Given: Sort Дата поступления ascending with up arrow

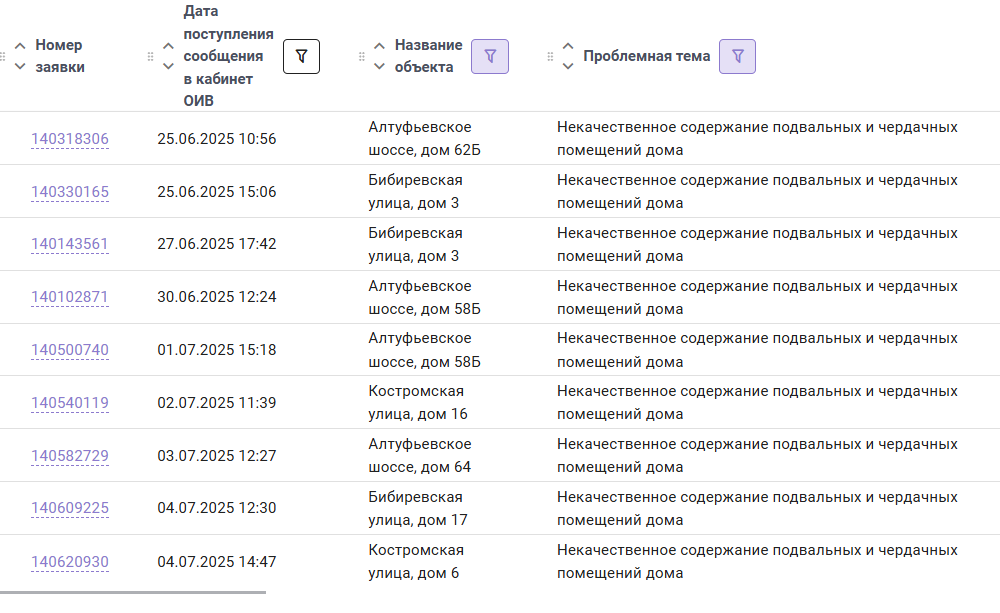Looking at the screenshot, I should (168, 46).
